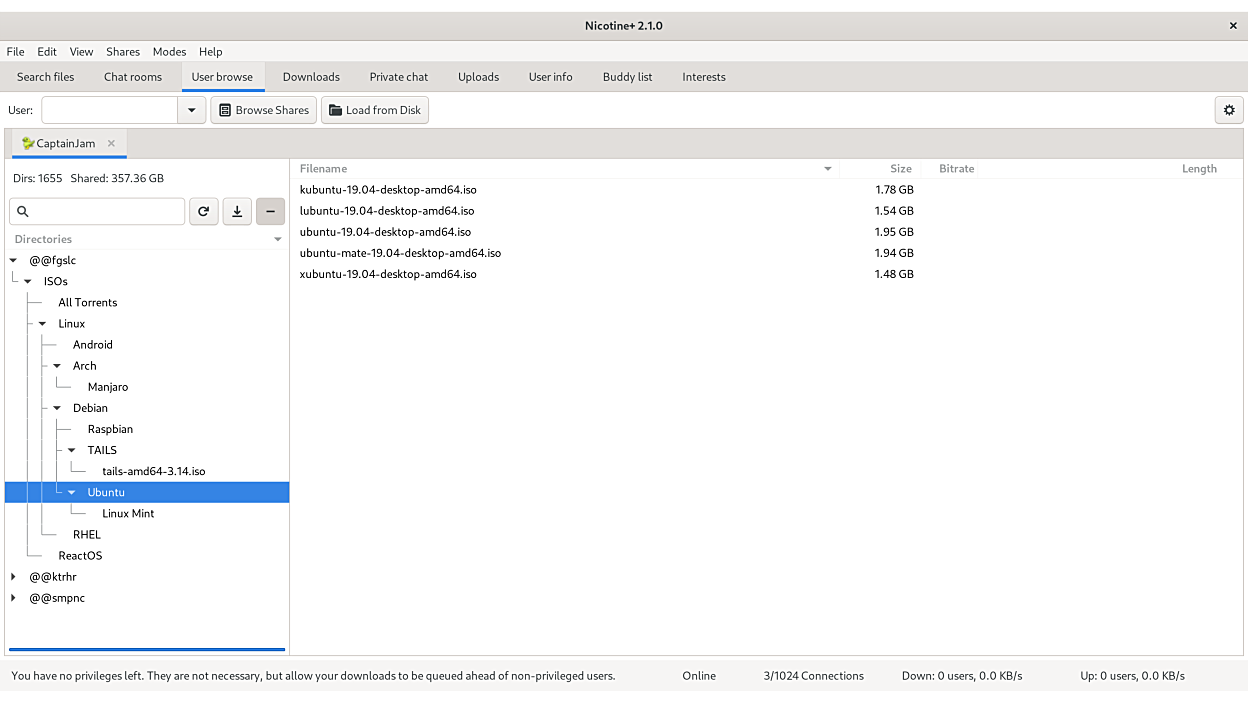The image size is (1248, 702).
Task: Click the Browse Shares button
Action: click(264, 110)
